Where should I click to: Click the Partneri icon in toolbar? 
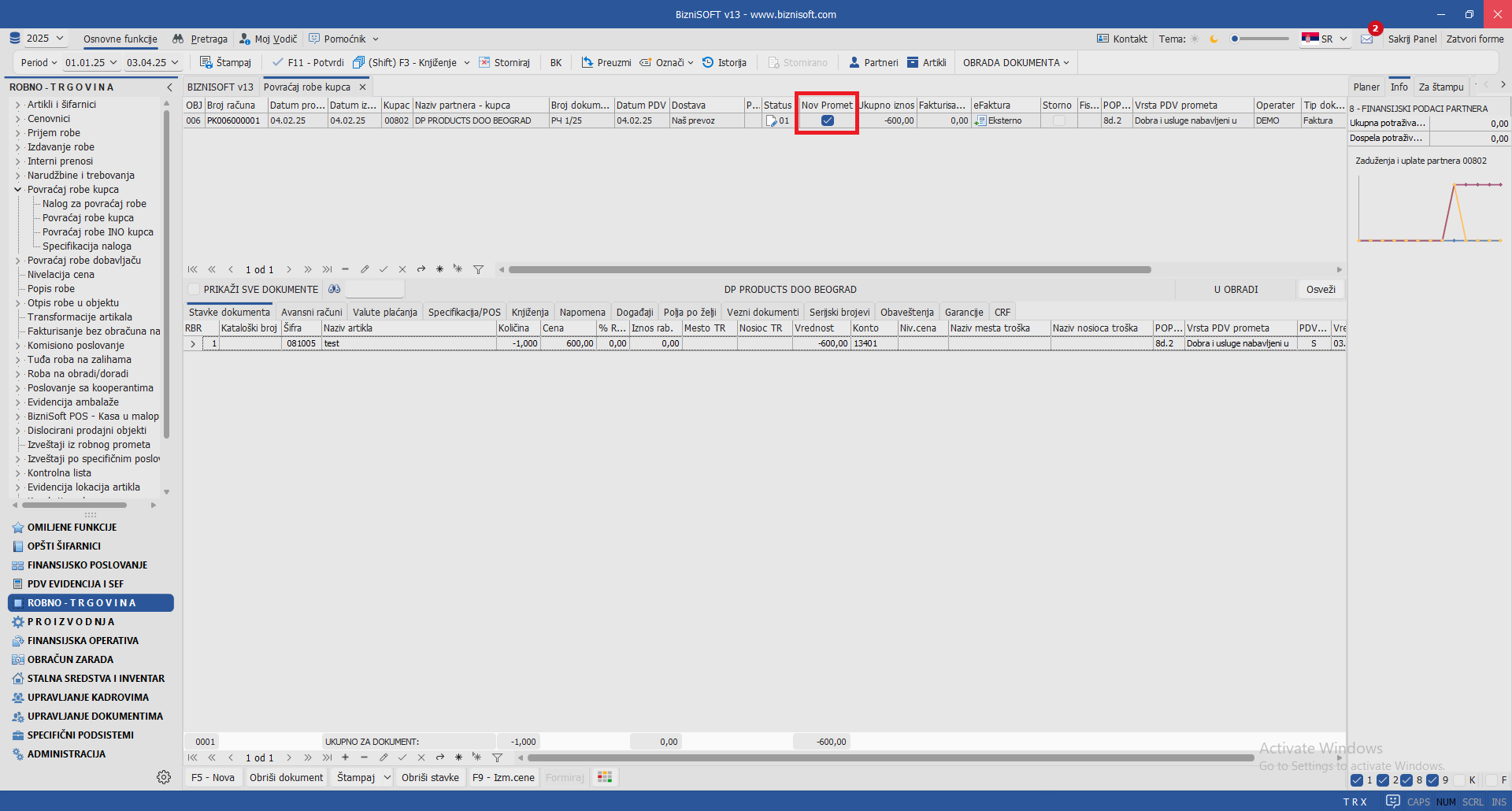[854, 62]
